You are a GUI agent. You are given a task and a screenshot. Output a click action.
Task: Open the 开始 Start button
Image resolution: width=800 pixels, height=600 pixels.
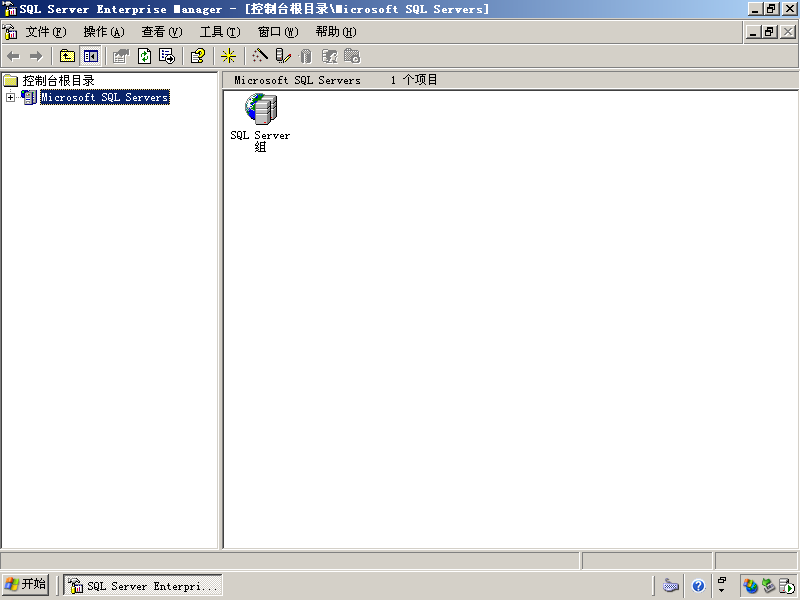pyautogui.click(x=26, y=584)
